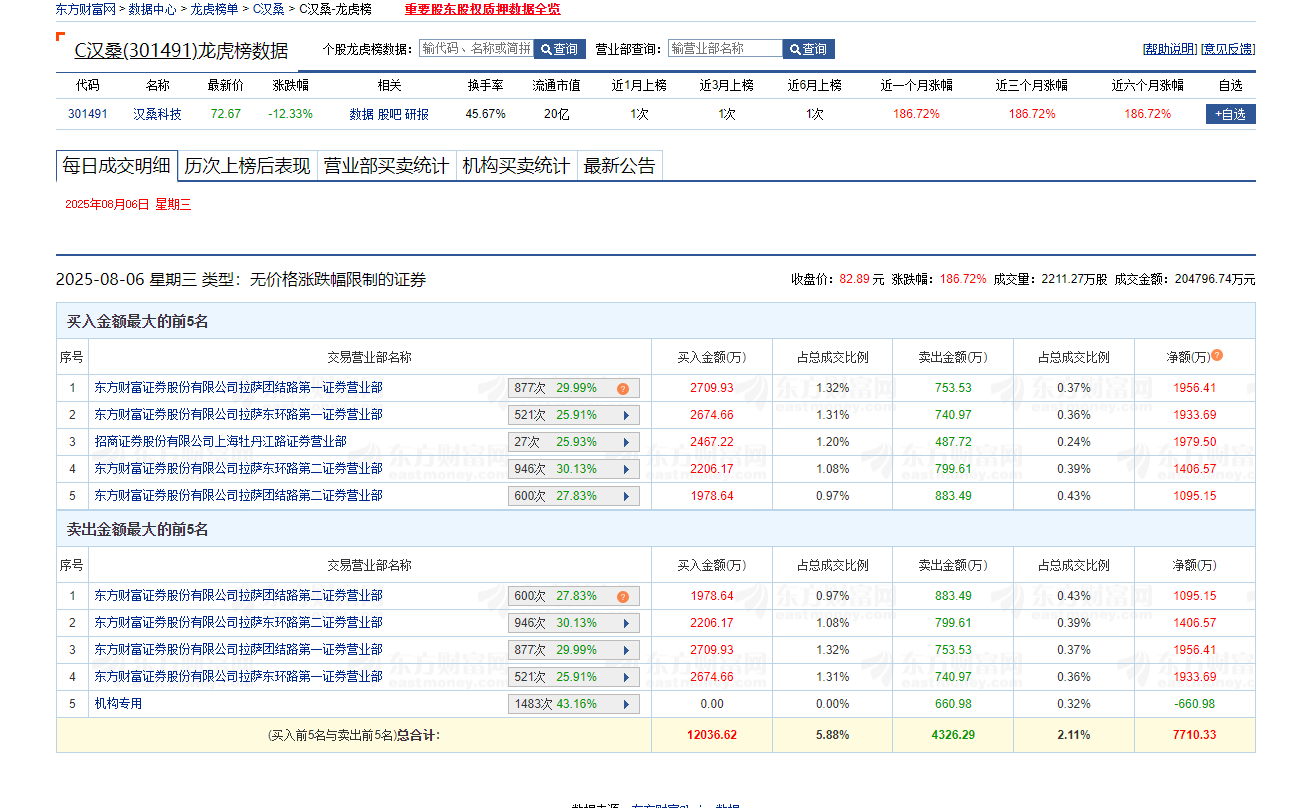The height and width of the screenshot is (808, 1304).
Task: Click the sell amount 487.72
Action: coord(953,442)
